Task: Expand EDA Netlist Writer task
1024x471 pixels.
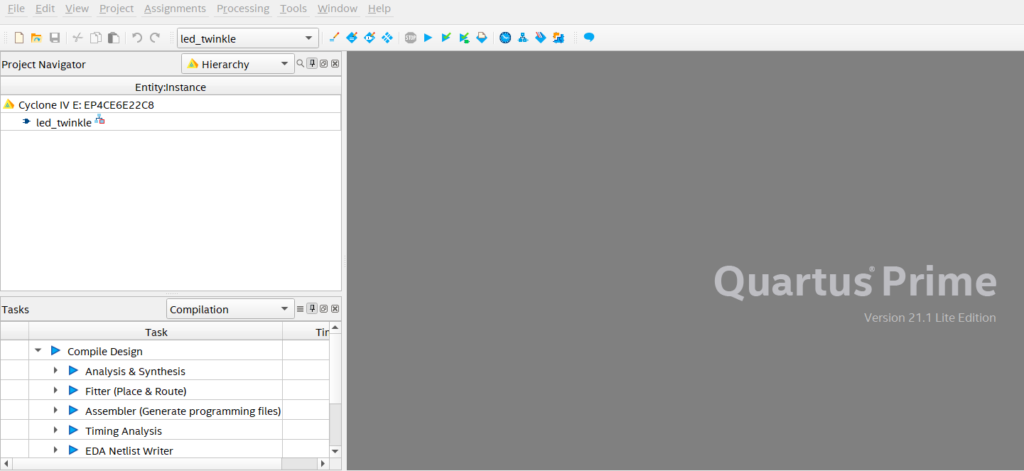Action: 56,450
